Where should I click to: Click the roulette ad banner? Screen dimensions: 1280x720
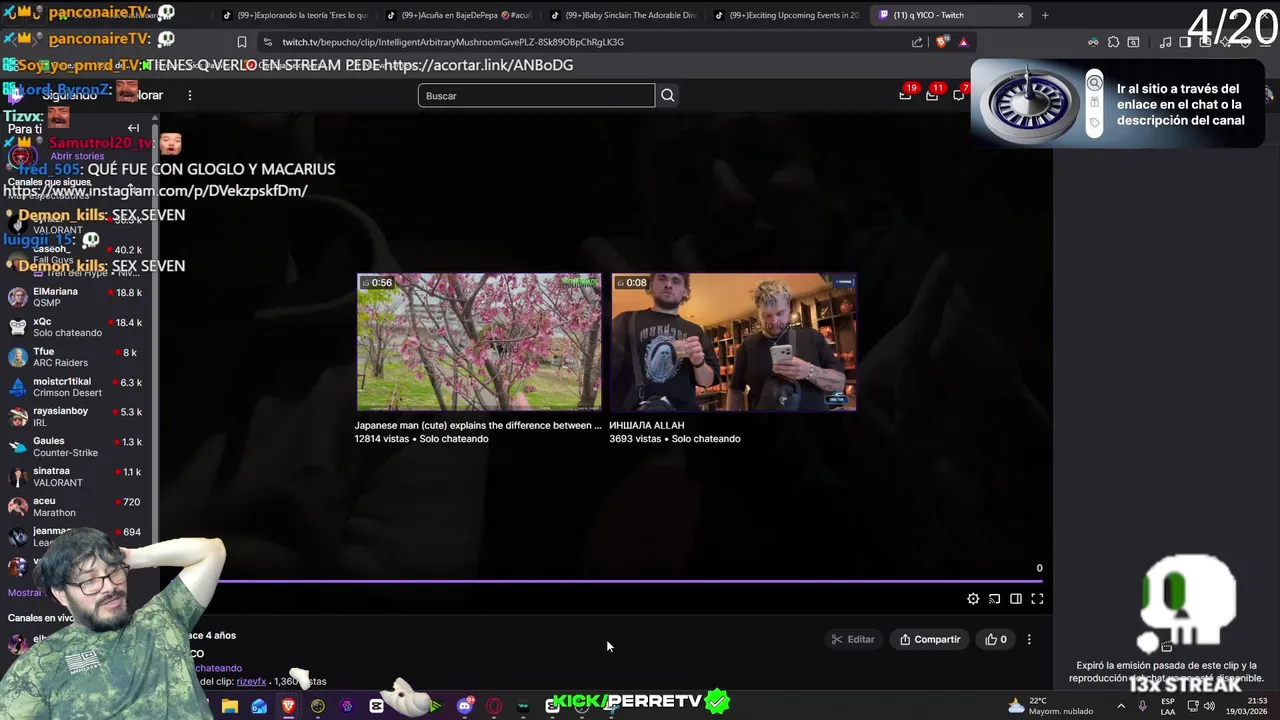click(1117, 104)
